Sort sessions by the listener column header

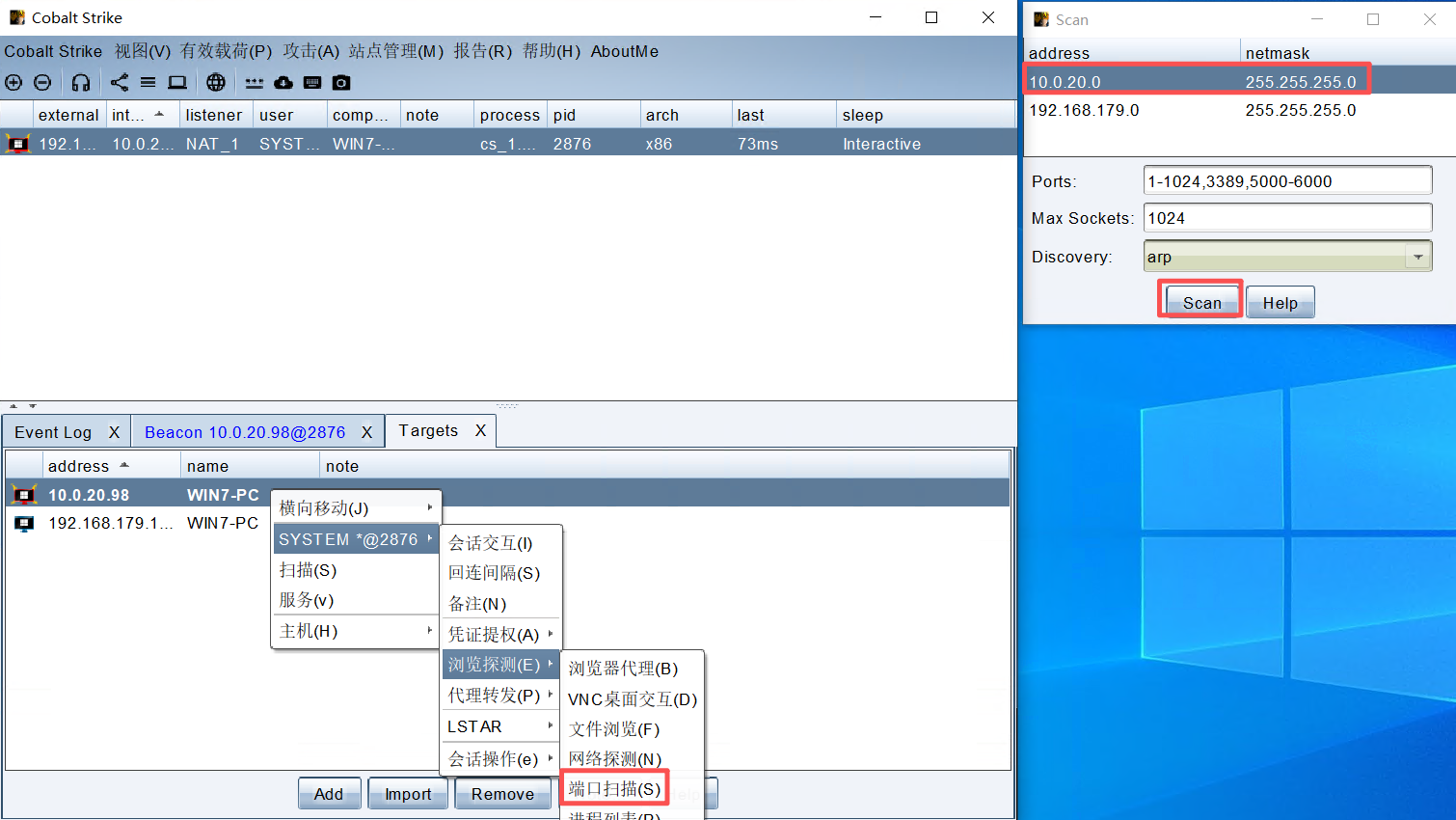[214, 115]
